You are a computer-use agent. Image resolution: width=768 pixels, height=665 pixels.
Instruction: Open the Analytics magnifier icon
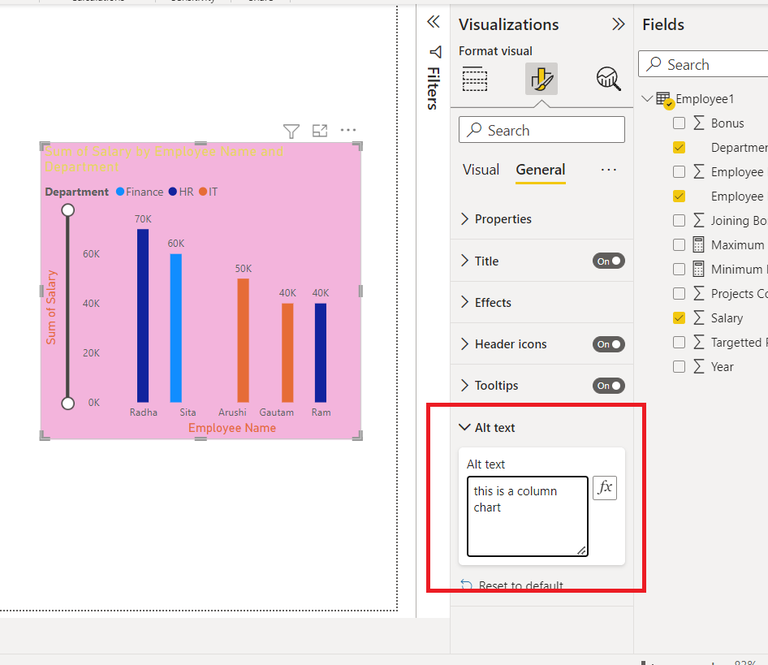pyautogui.click(x=608, y=79)
